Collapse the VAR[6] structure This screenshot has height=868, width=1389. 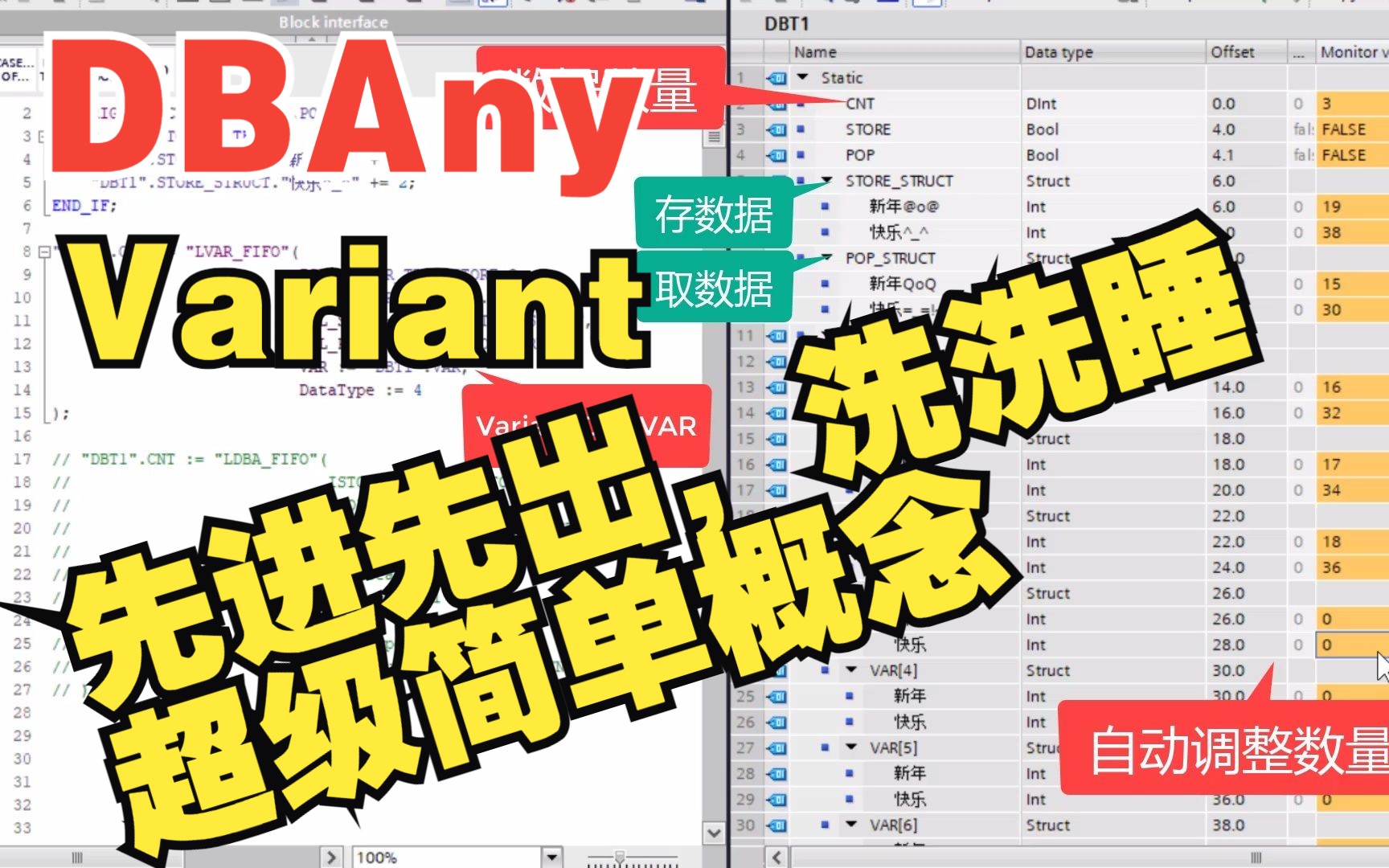point(851,824)
